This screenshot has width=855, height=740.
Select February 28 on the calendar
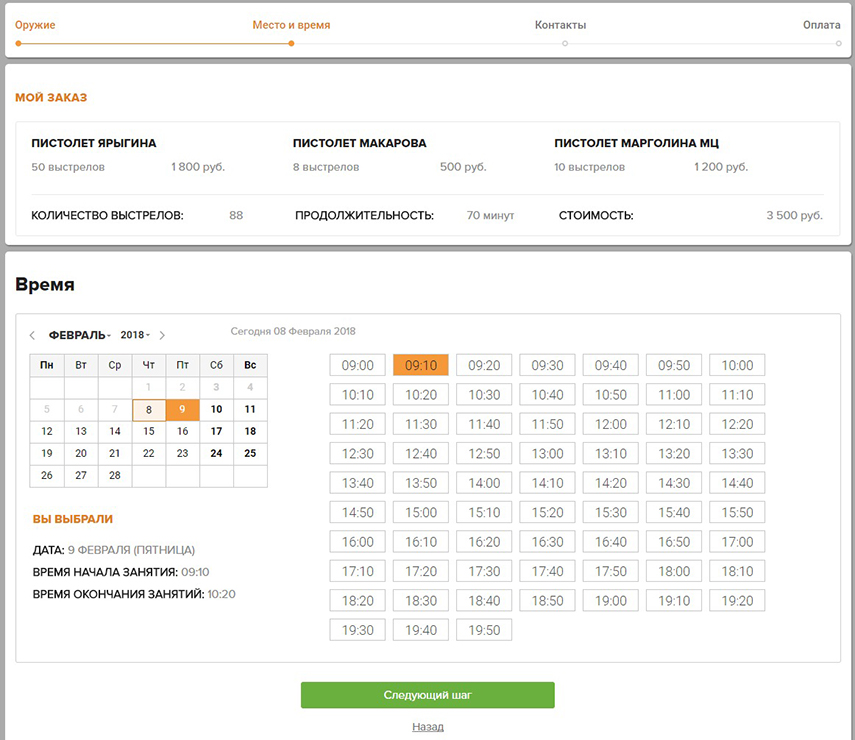pos(115,476)
